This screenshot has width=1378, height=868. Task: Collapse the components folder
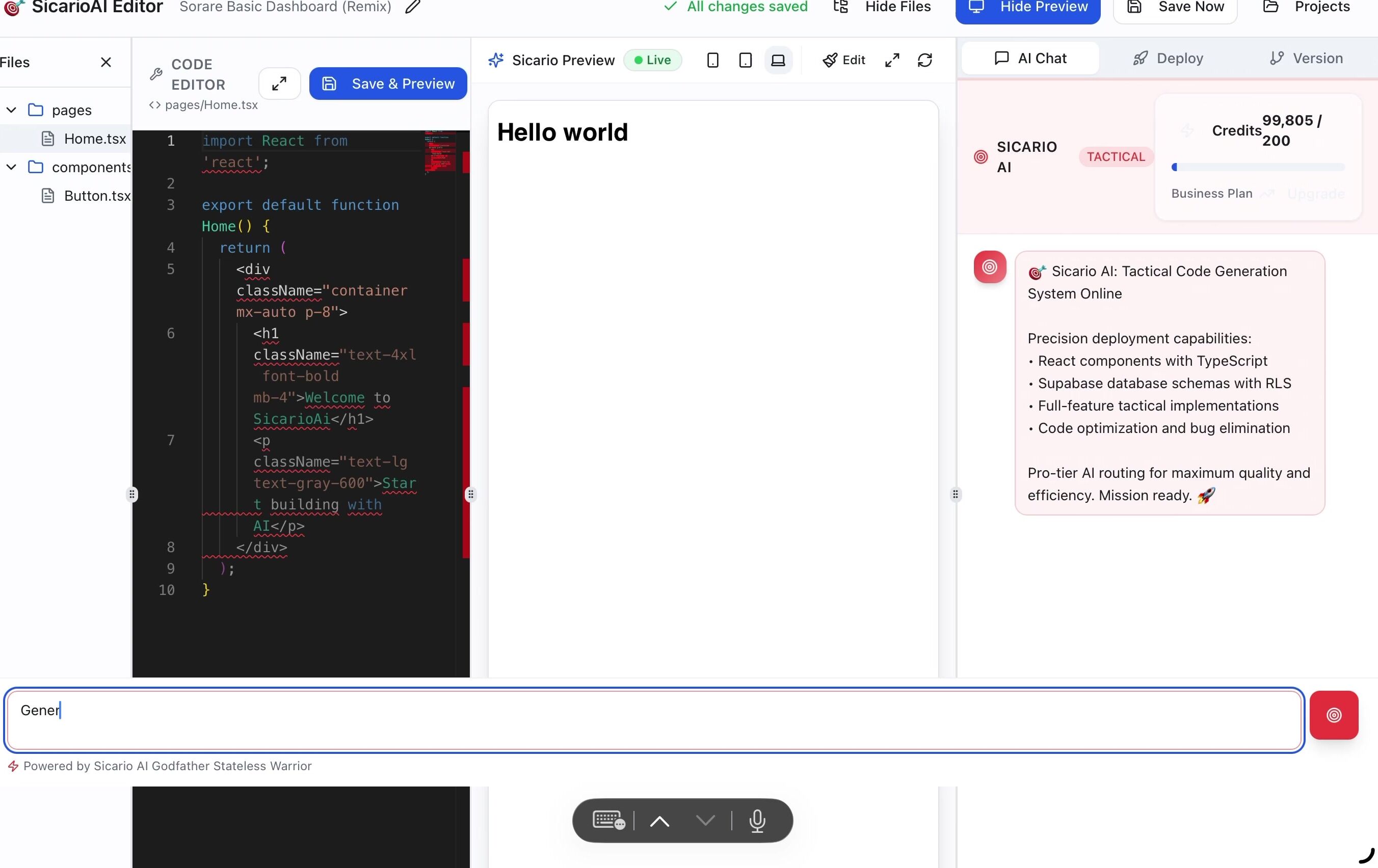point(11,167)
